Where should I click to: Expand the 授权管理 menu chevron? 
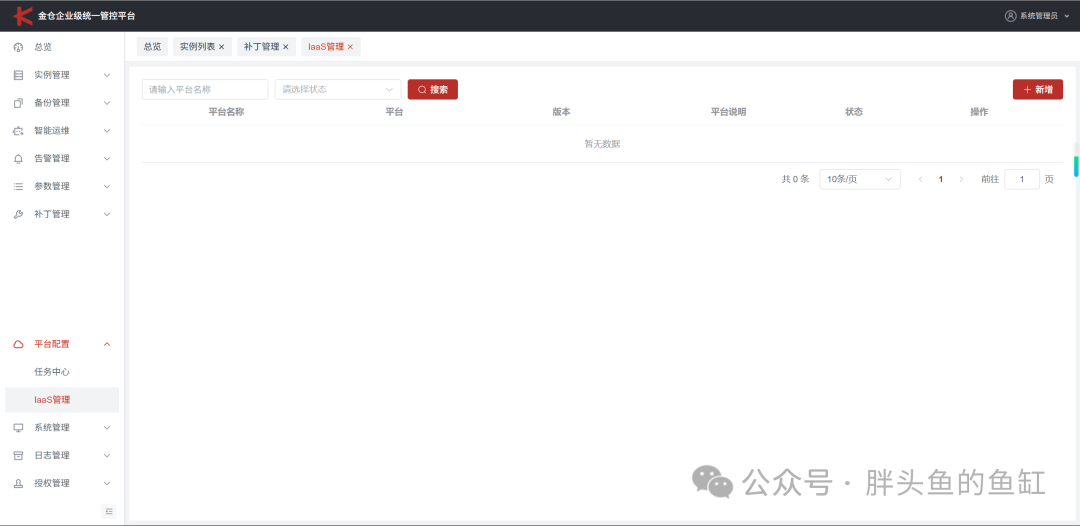[x=107, y=483]
